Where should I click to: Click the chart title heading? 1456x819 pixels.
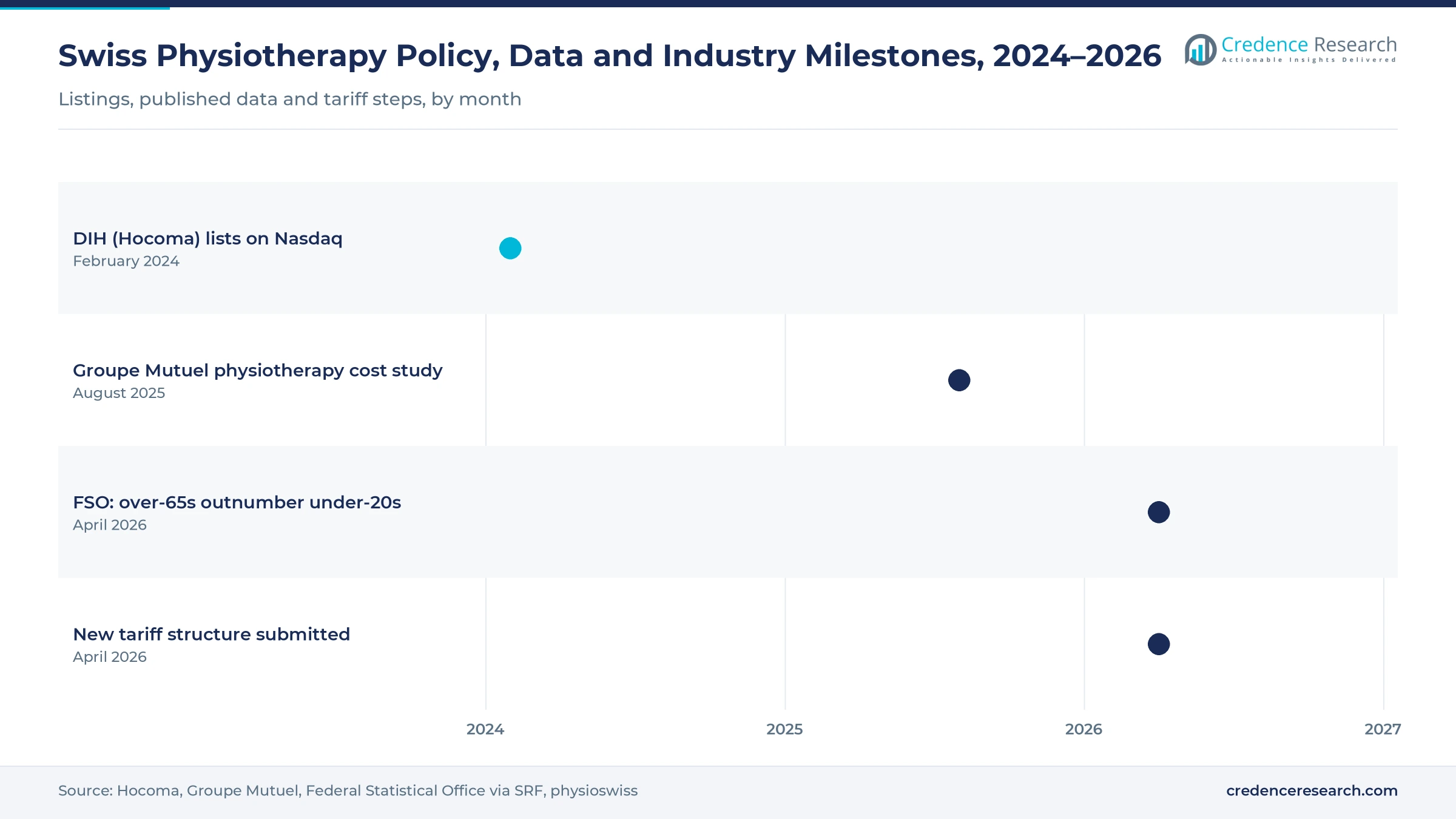pyautogui.click(x=610, y=56)
